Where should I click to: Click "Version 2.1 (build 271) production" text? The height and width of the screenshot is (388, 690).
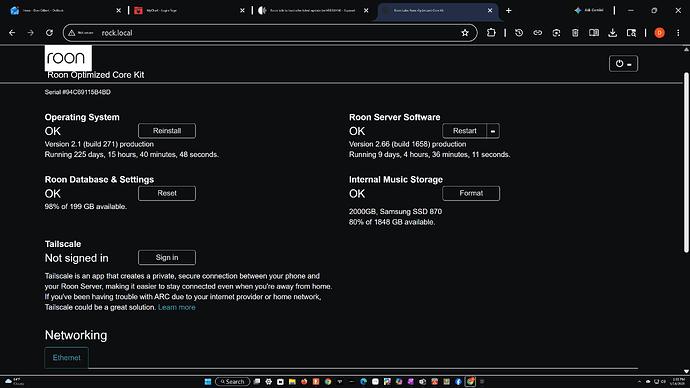coord(99,144)
